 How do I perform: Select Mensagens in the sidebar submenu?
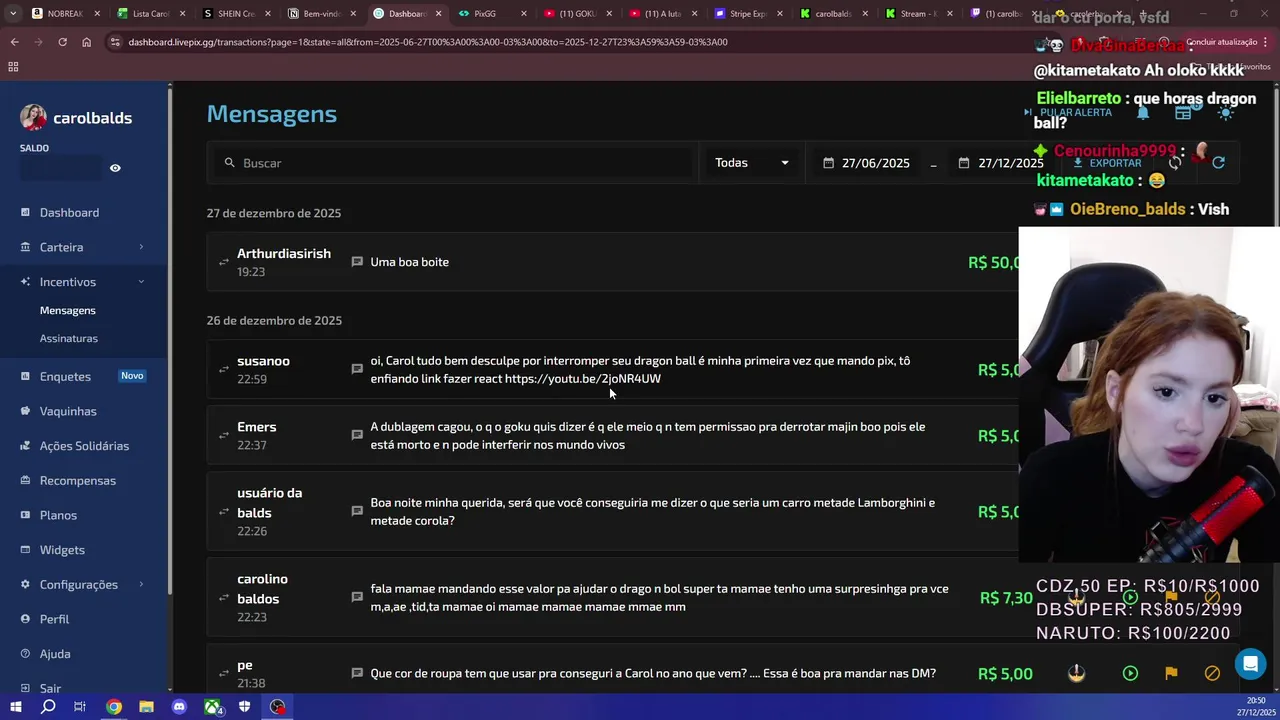click(68, 311)
